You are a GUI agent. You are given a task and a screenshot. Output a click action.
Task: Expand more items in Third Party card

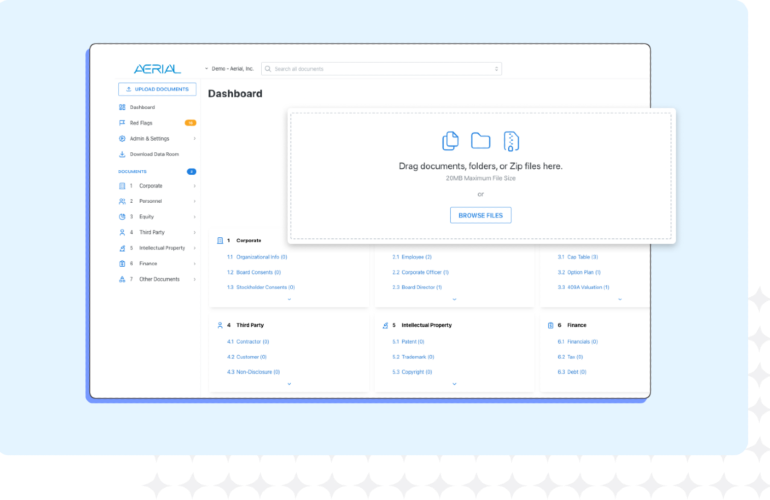(289, 384)
